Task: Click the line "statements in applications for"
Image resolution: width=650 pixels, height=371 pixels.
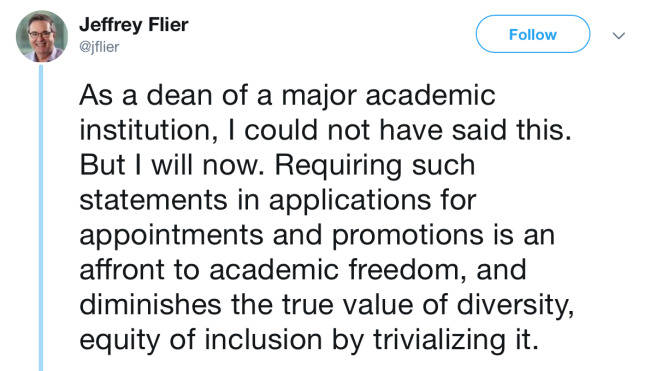Action: (x=278, y=201)
